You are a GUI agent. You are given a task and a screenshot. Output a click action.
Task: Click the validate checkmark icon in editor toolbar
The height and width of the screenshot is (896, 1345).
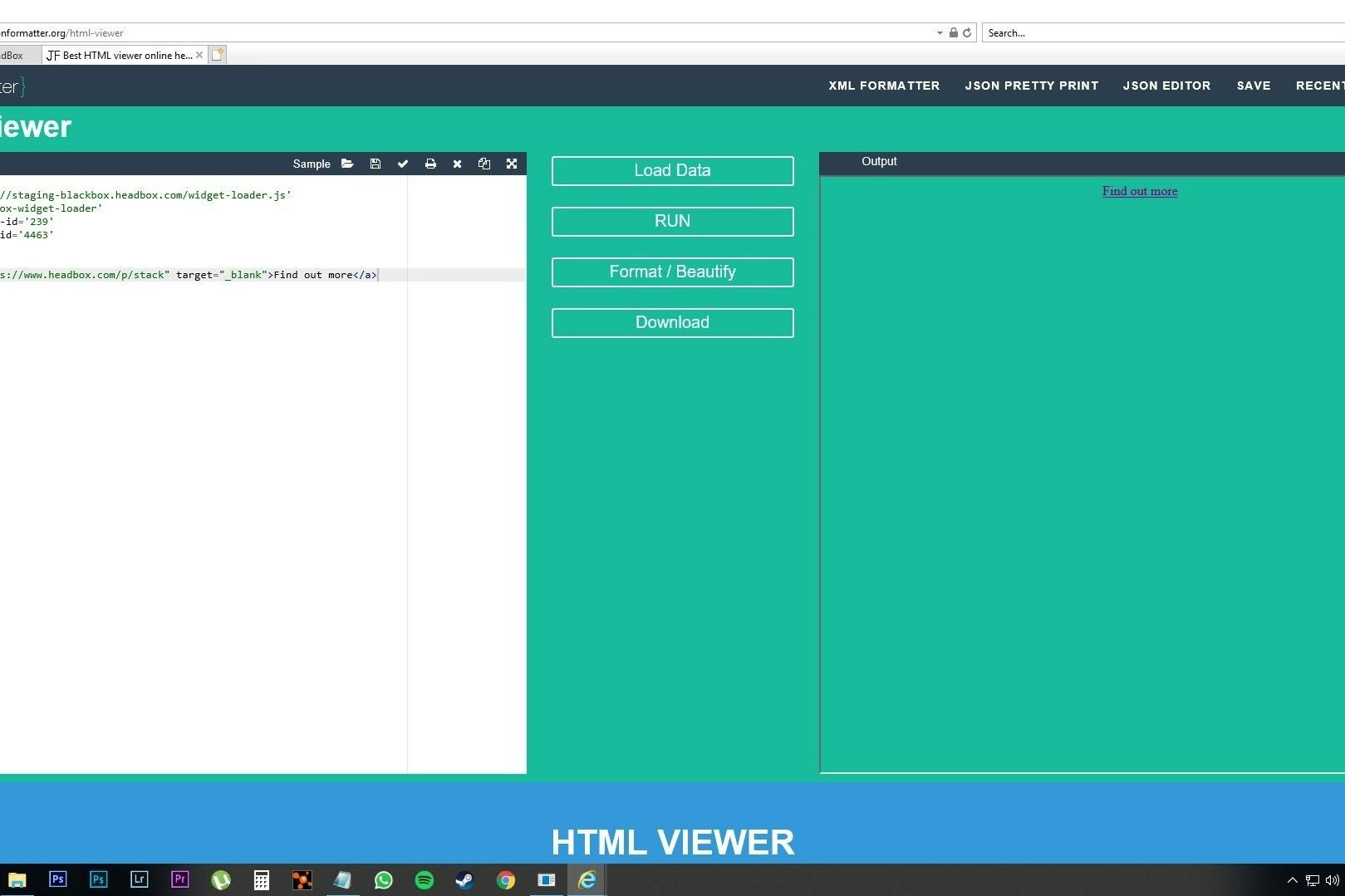click(403, 164)
